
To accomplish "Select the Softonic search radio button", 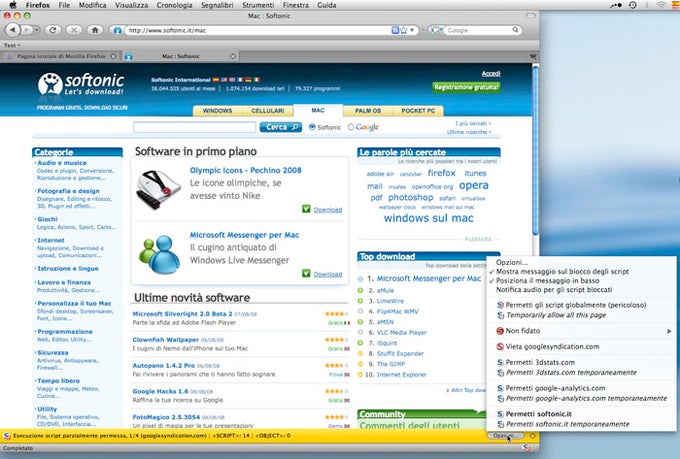I will [x=312, y=127].
